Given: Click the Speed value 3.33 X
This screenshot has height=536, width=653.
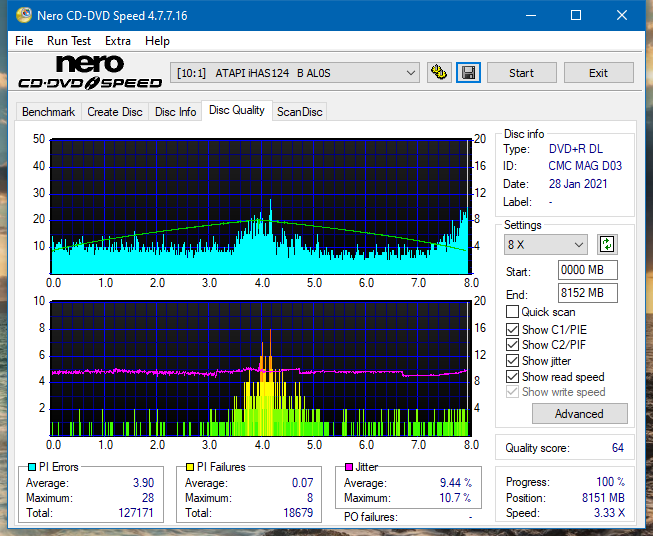Looking at the screenshot, I should (x=609, y=513).
